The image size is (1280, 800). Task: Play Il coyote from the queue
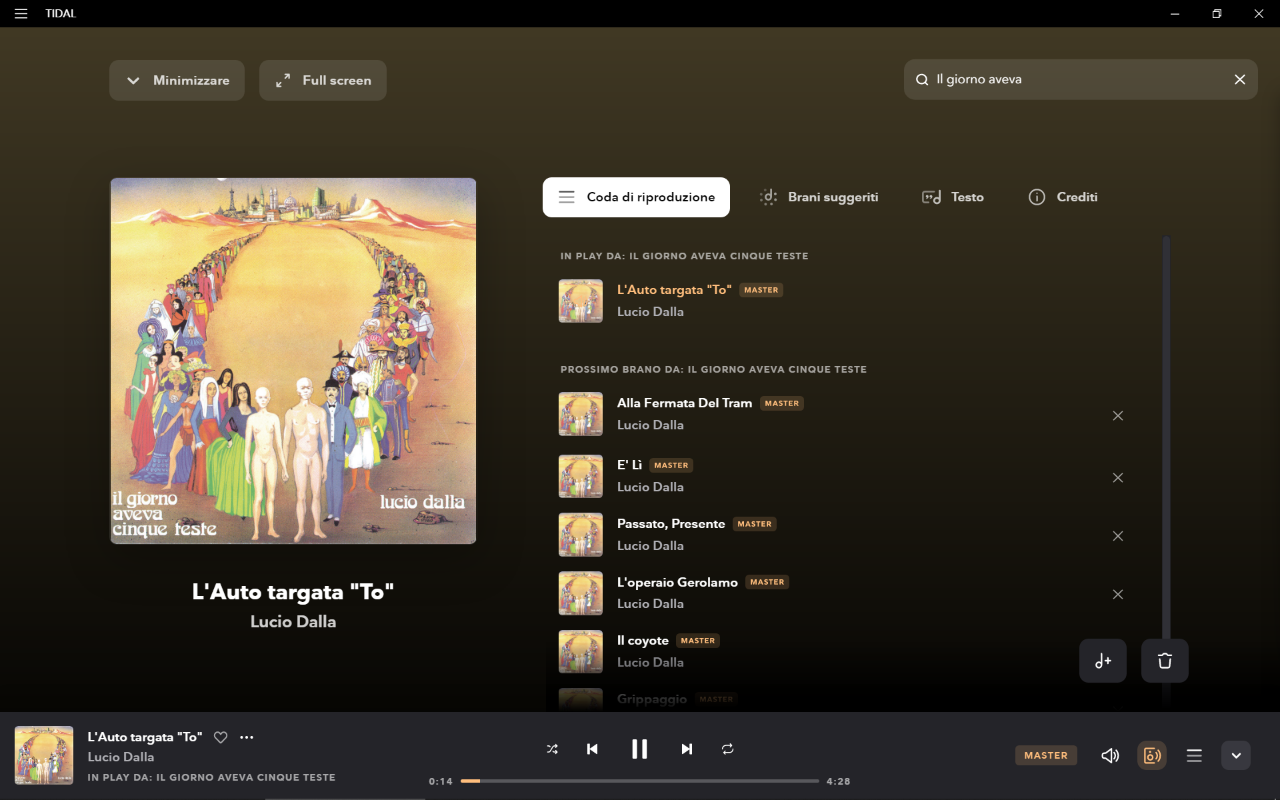coord(643,641)
